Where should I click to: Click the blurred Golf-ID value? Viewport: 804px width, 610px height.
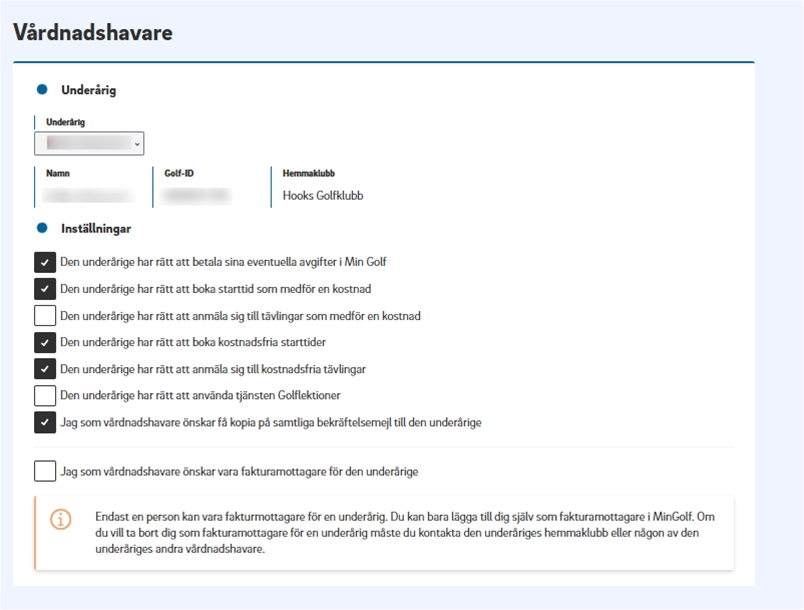point(196,196)
